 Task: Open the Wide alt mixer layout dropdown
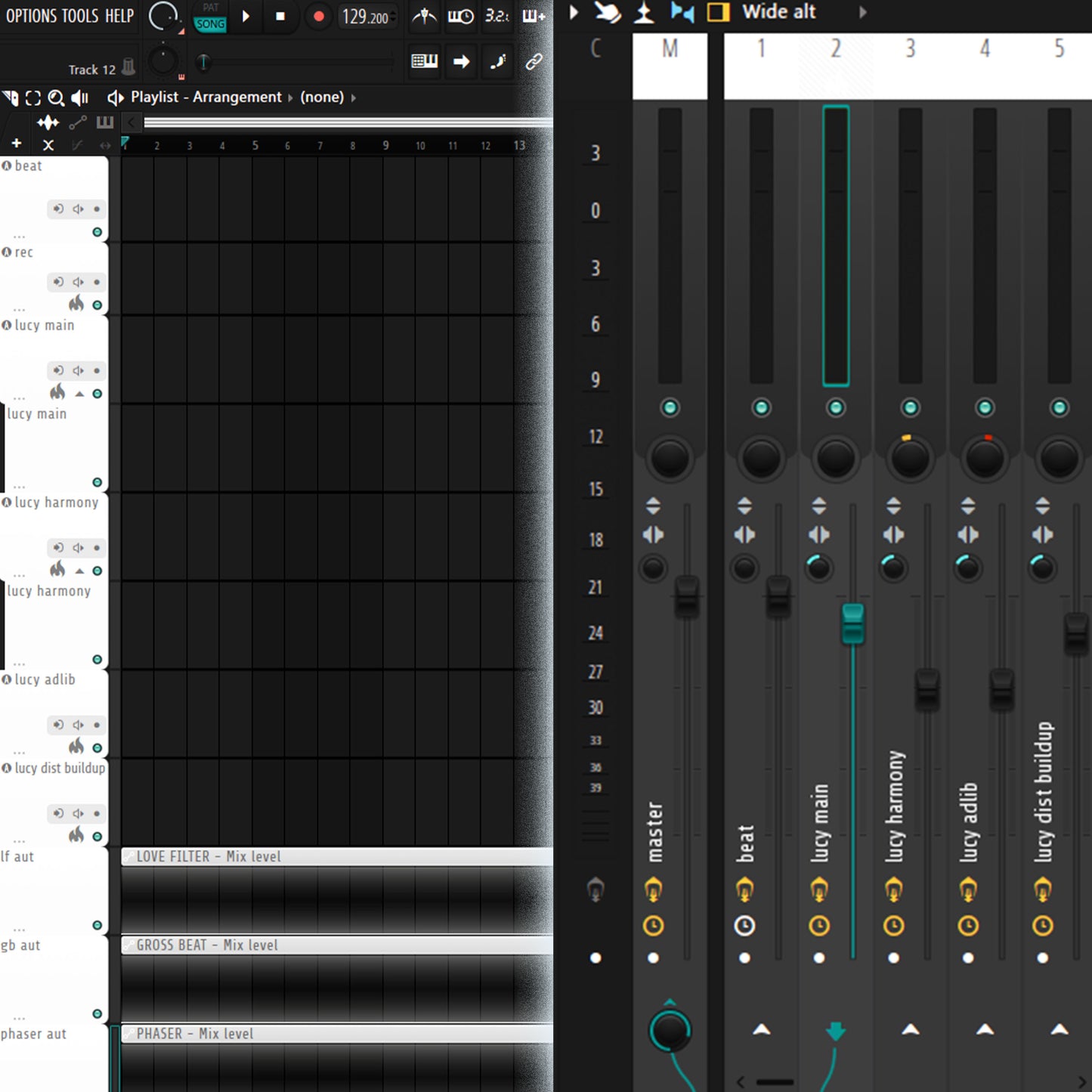coord(805,12)
